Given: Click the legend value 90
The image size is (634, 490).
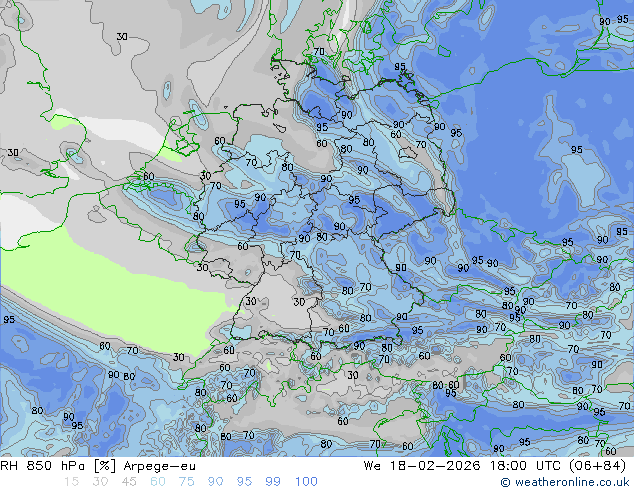Looking at the screenshot, I should [215, 482].
